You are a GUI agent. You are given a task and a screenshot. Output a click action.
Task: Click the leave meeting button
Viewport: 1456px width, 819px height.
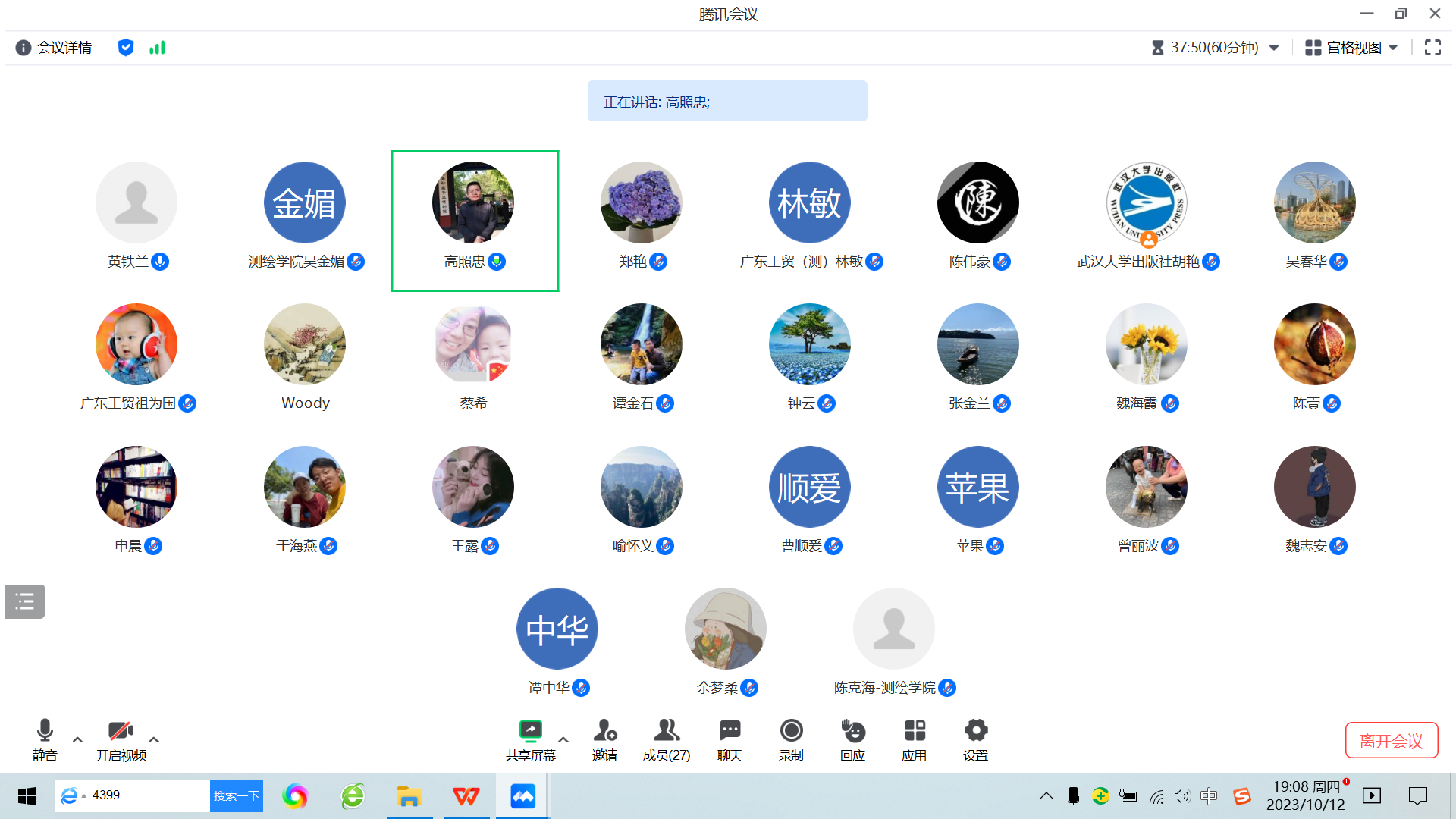point(1391,740)
